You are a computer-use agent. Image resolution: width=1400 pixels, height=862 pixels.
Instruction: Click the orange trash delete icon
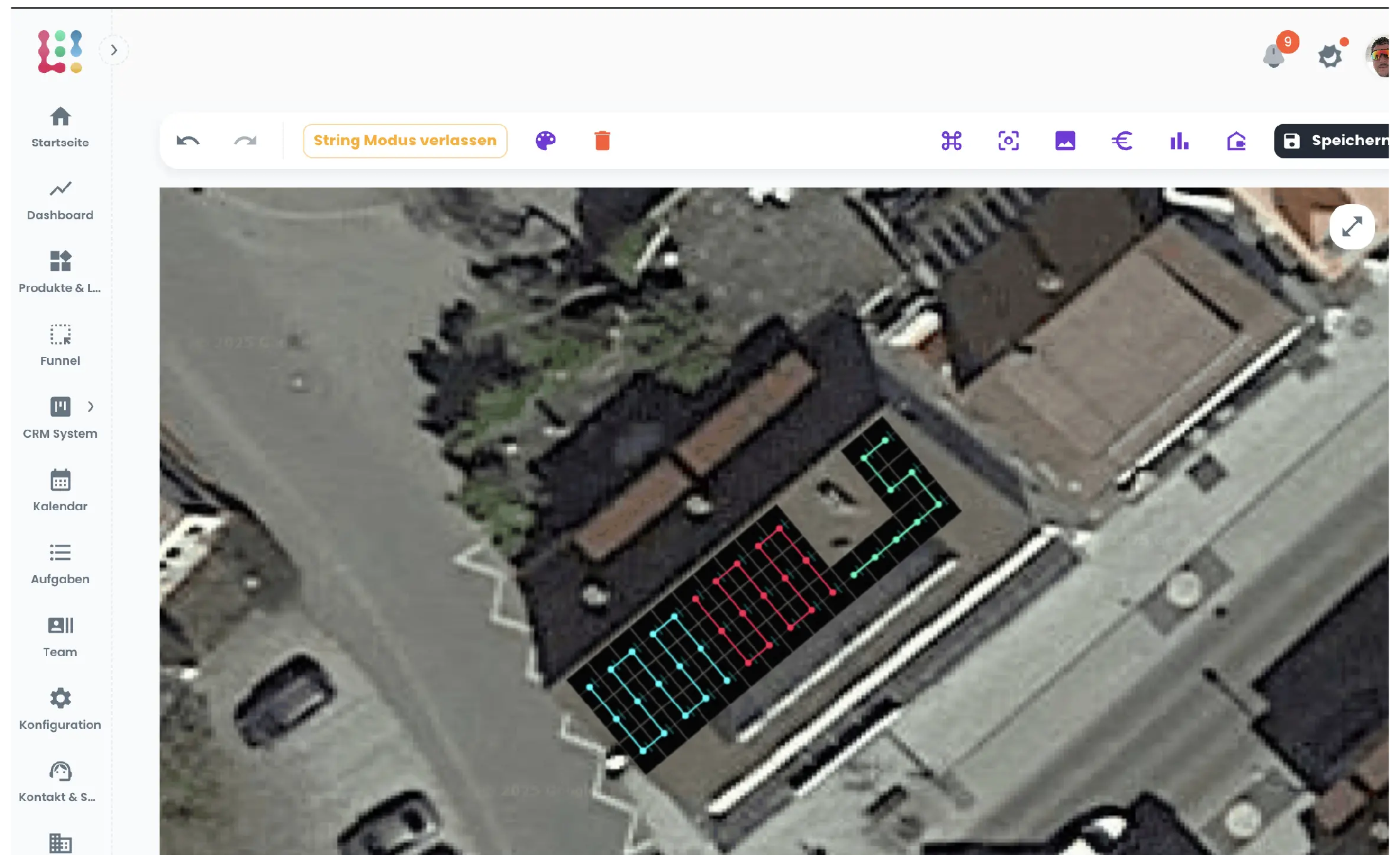pos(602,141)
